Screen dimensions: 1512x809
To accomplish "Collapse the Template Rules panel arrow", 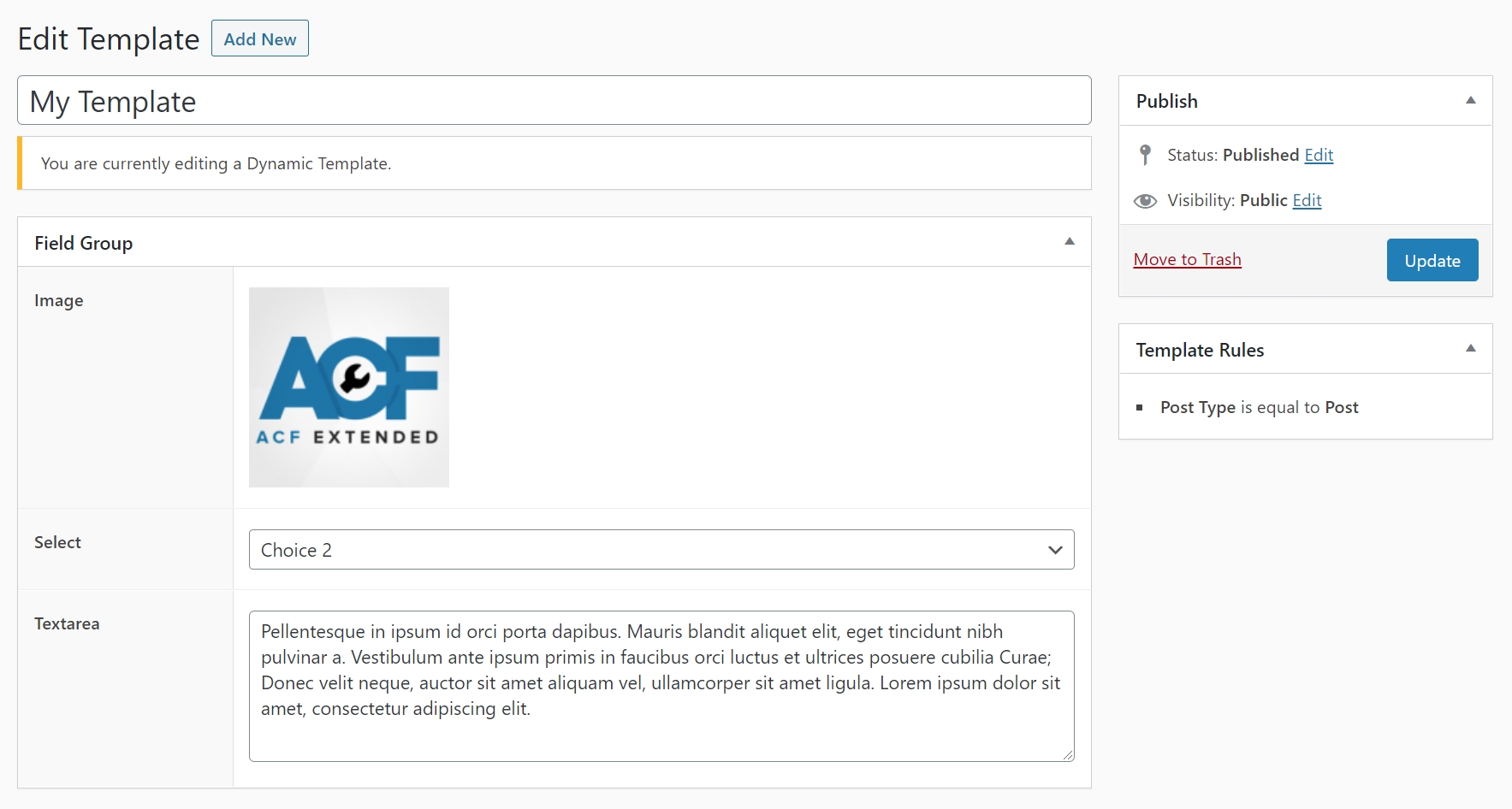I will 1471,348.
